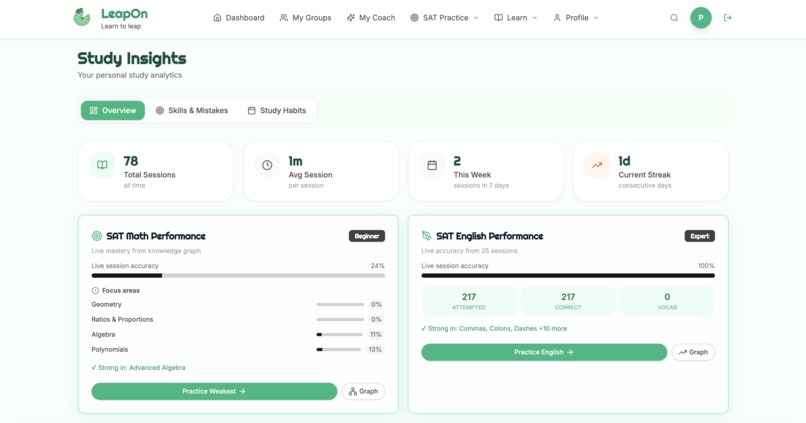Image resolution: width=806 pixels, height=423 pixels.
Task: Click the Expert badge
Action: pos(700,236)
